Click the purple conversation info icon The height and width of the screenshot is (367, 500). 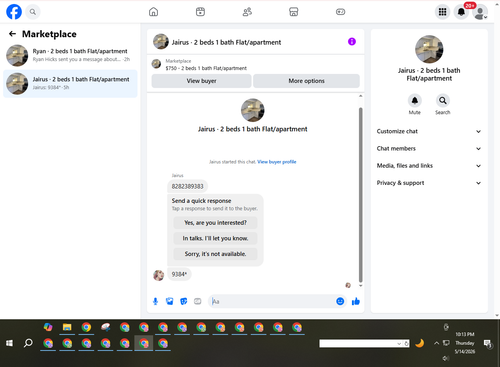tap(352, 42)
